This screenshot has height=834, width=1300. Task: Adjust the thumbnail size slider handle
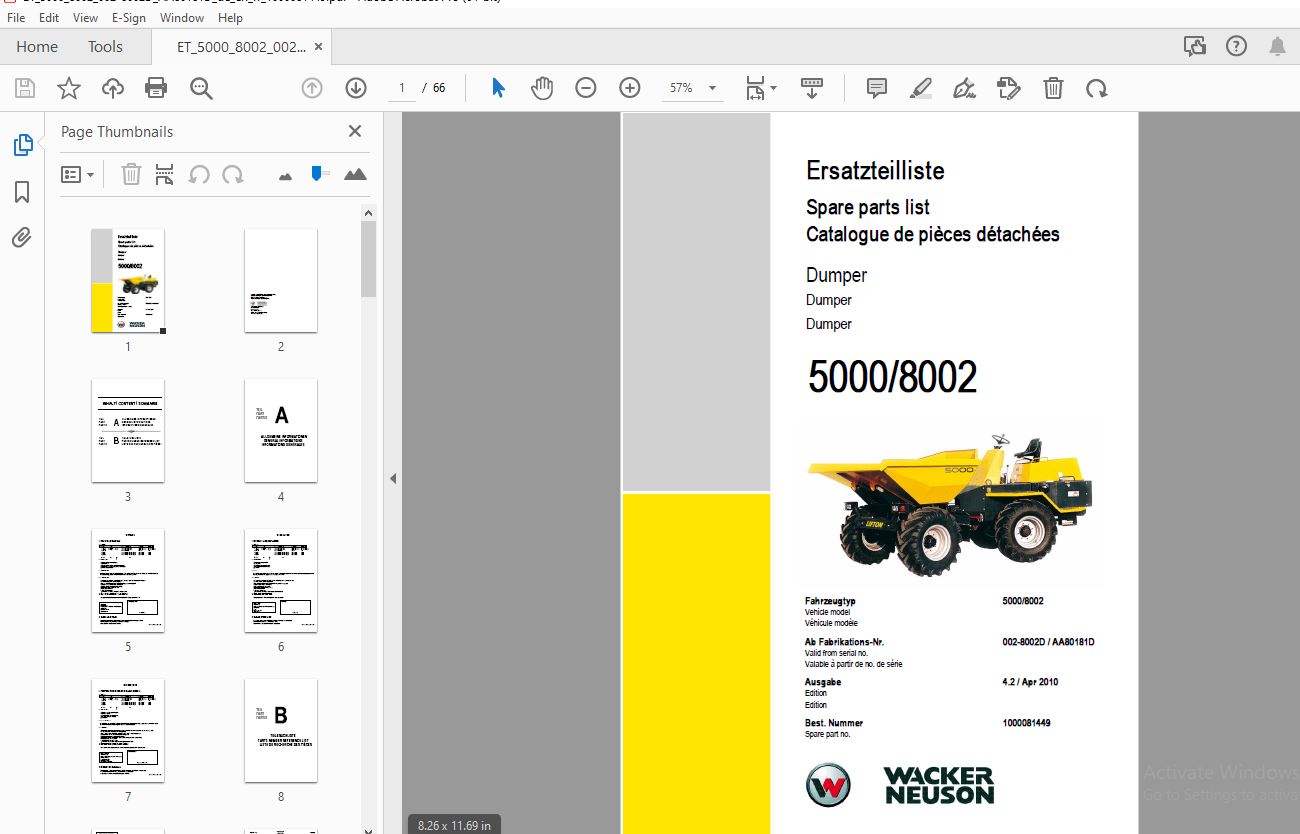click(x=319, y=174)
